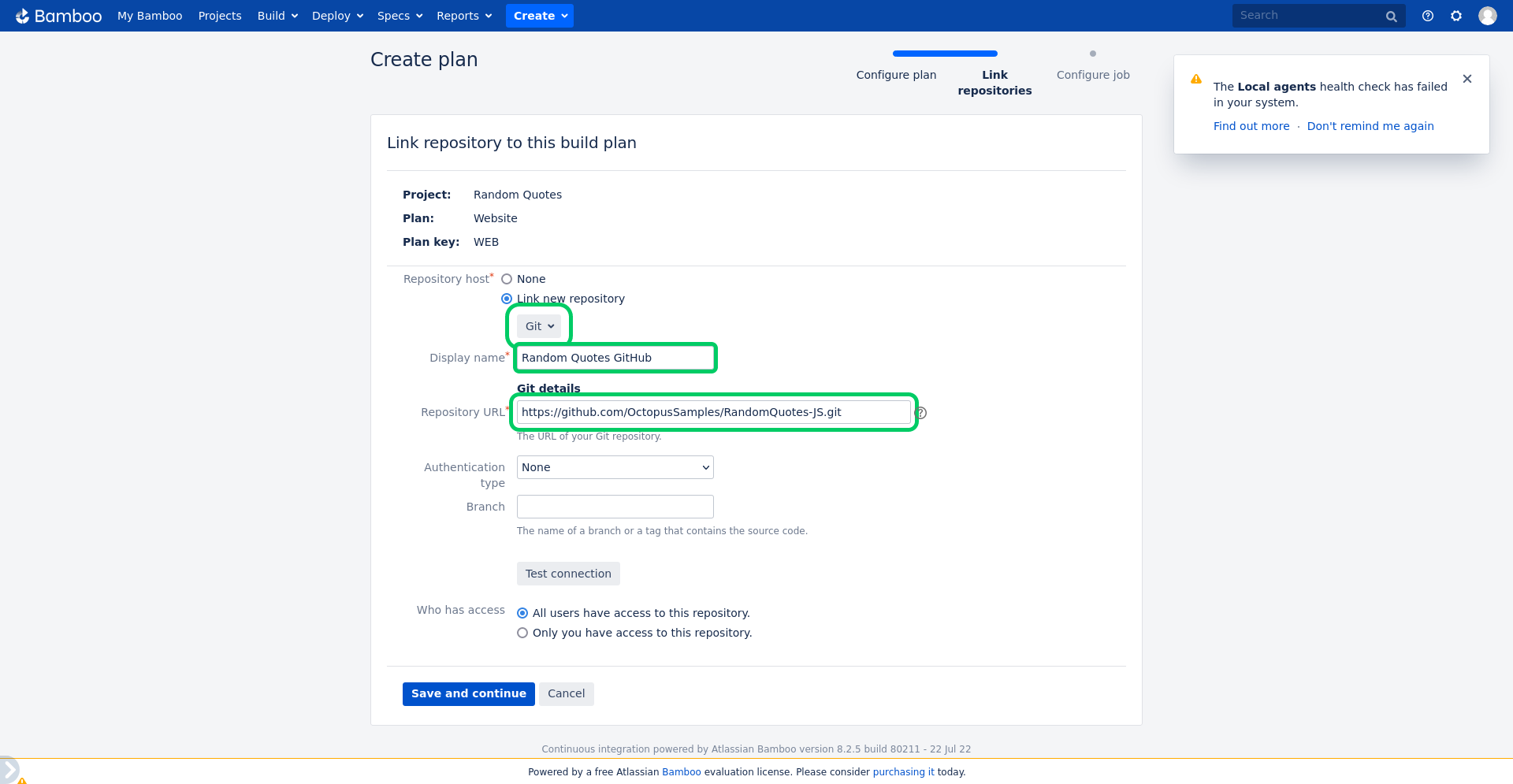
Task: Expand the Build menu
Action: (x=277, y=16)
